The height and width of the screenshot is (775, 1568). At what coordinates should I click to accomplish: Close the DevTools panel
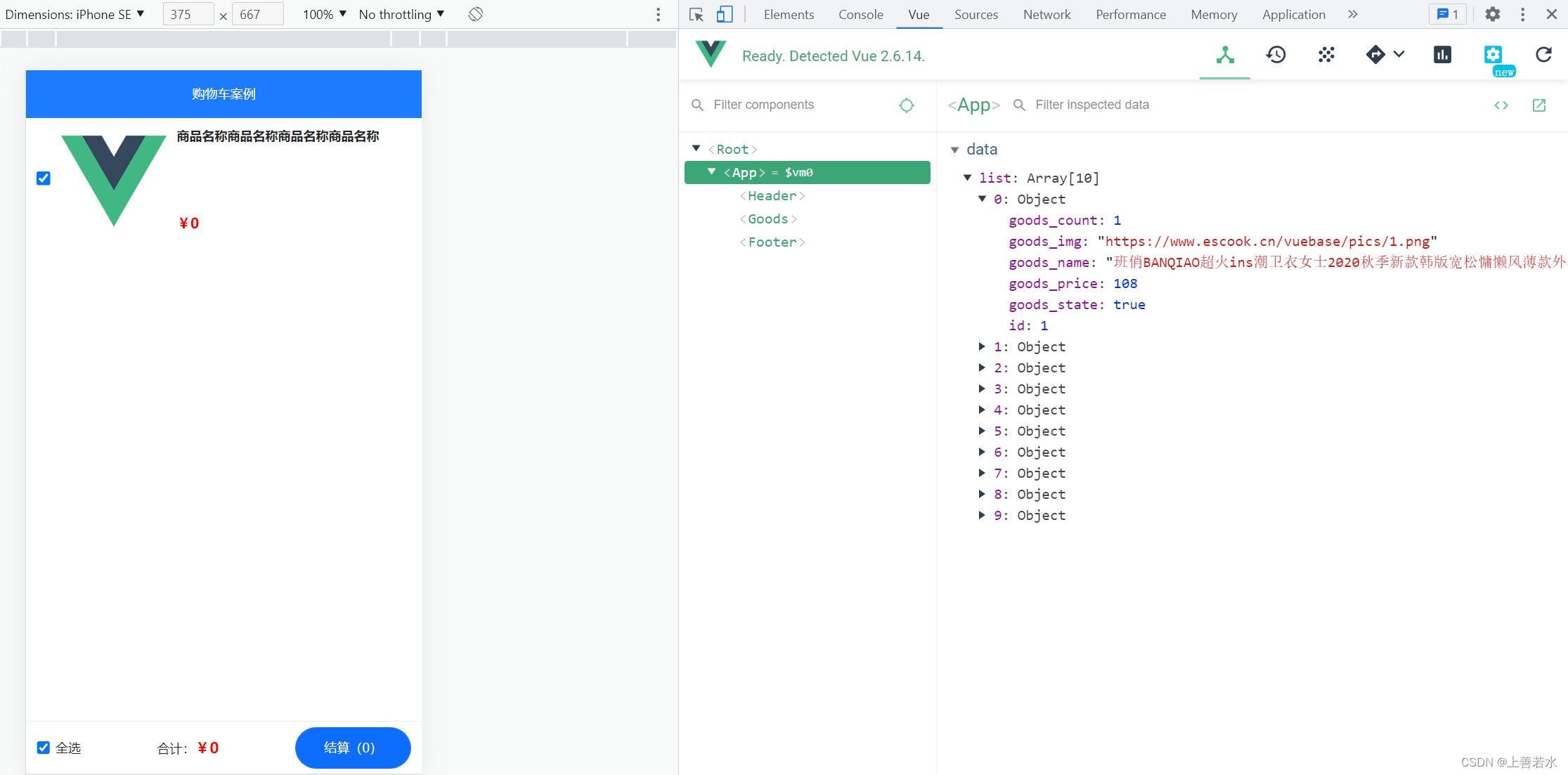pos(1552,14)
